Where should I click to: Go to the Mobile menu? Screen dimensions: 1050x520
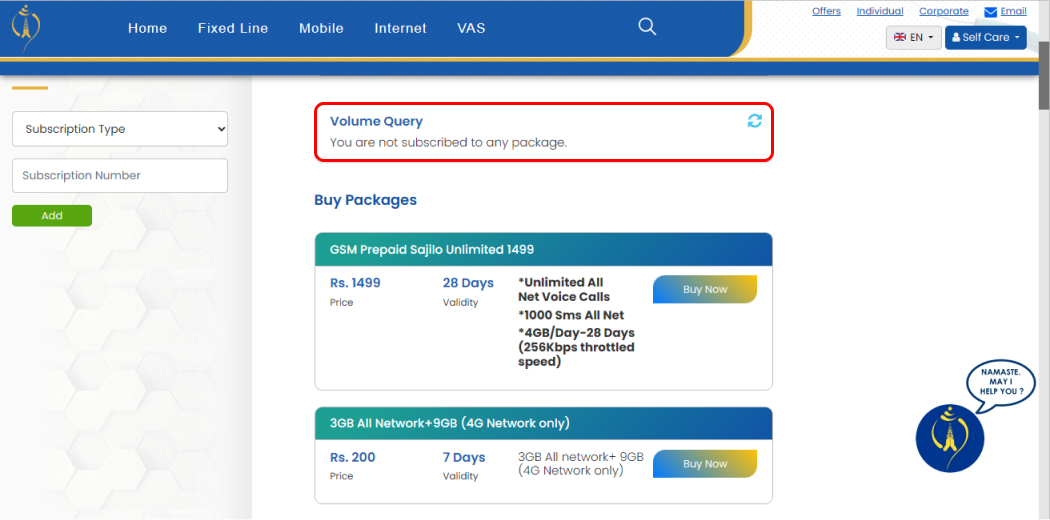pyautogui.click(x=321, y=28)
